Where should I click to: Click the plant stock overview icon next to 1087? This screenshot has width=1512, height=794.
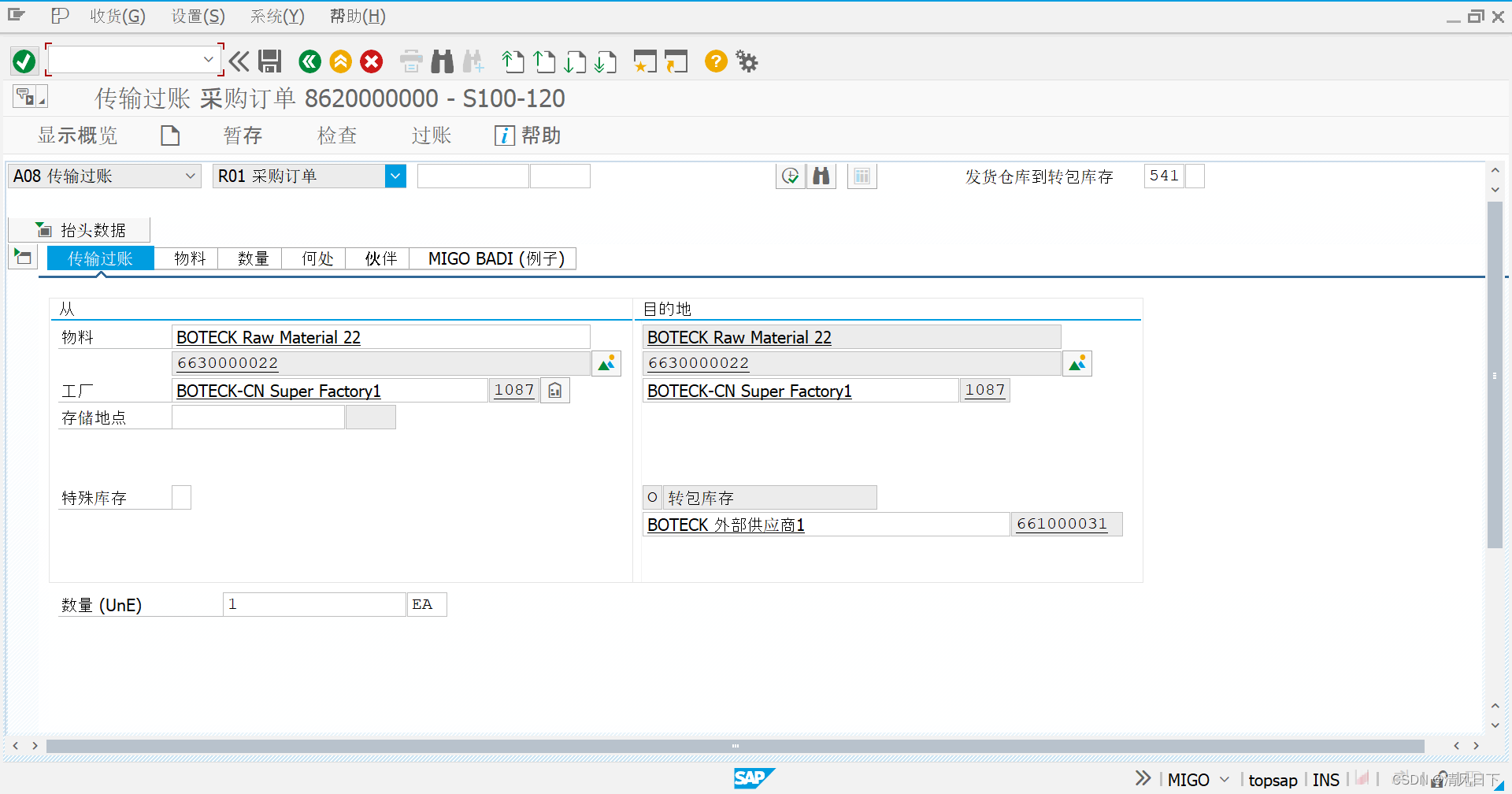tap(555, 390)
